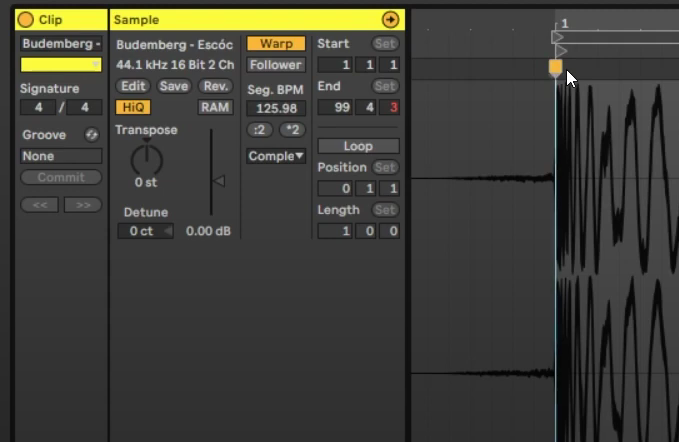
Task: Click the Seg. BPM value 125.98
Action: (276, 108)
